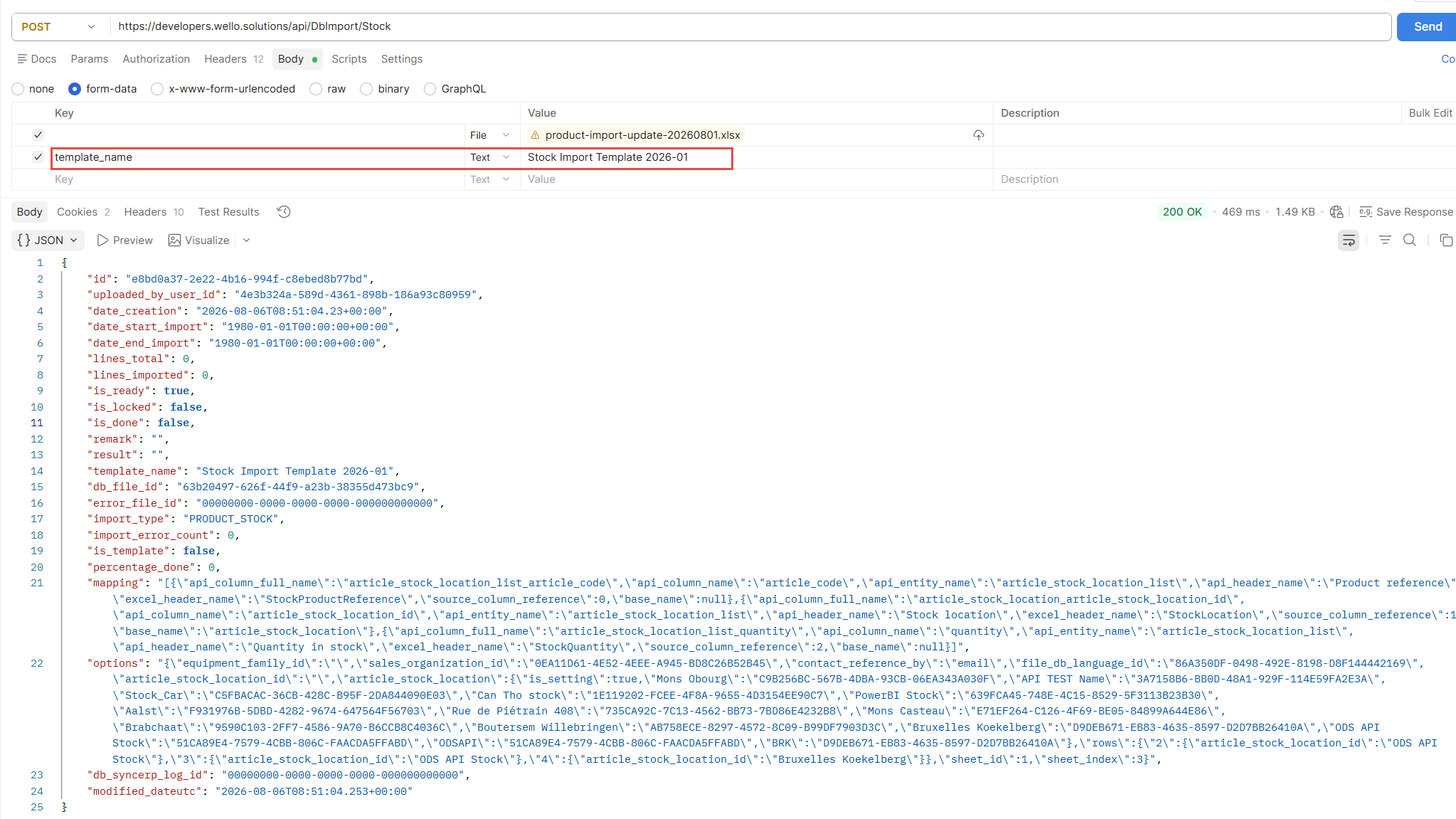
Task: Toggle the wrap lines icon in response toolbar
Action: 1349,241
